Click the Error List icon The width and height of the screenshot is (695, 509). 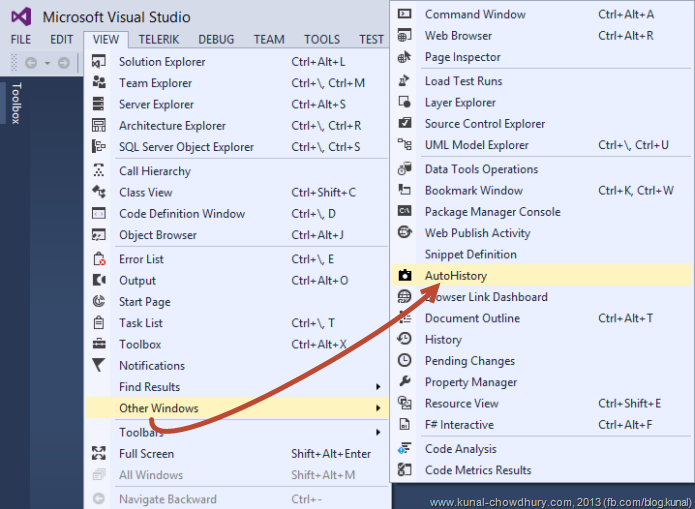tap(99, 259)
